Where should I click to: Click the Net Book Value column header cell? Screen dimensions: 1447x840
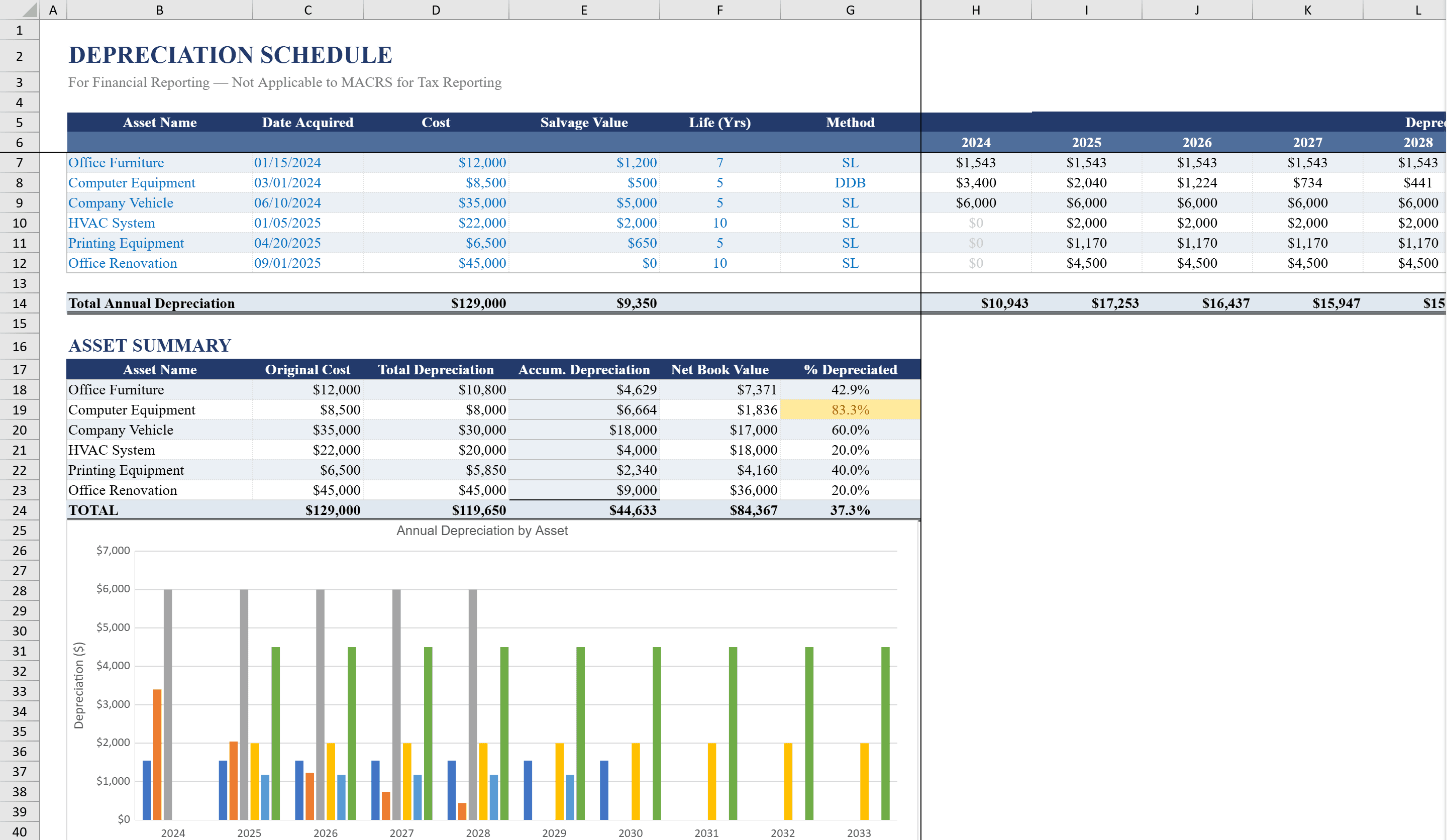tap(720, 369)
